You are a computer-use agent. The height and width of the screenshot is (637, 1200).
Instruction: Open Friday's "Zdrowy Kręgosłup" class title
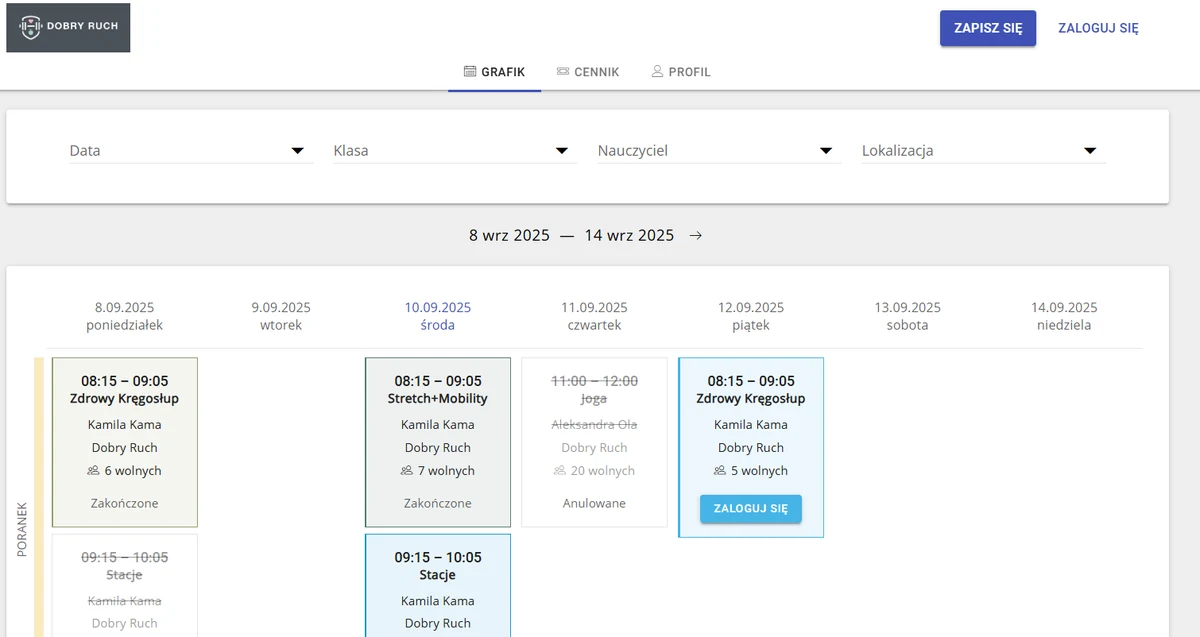751,399
